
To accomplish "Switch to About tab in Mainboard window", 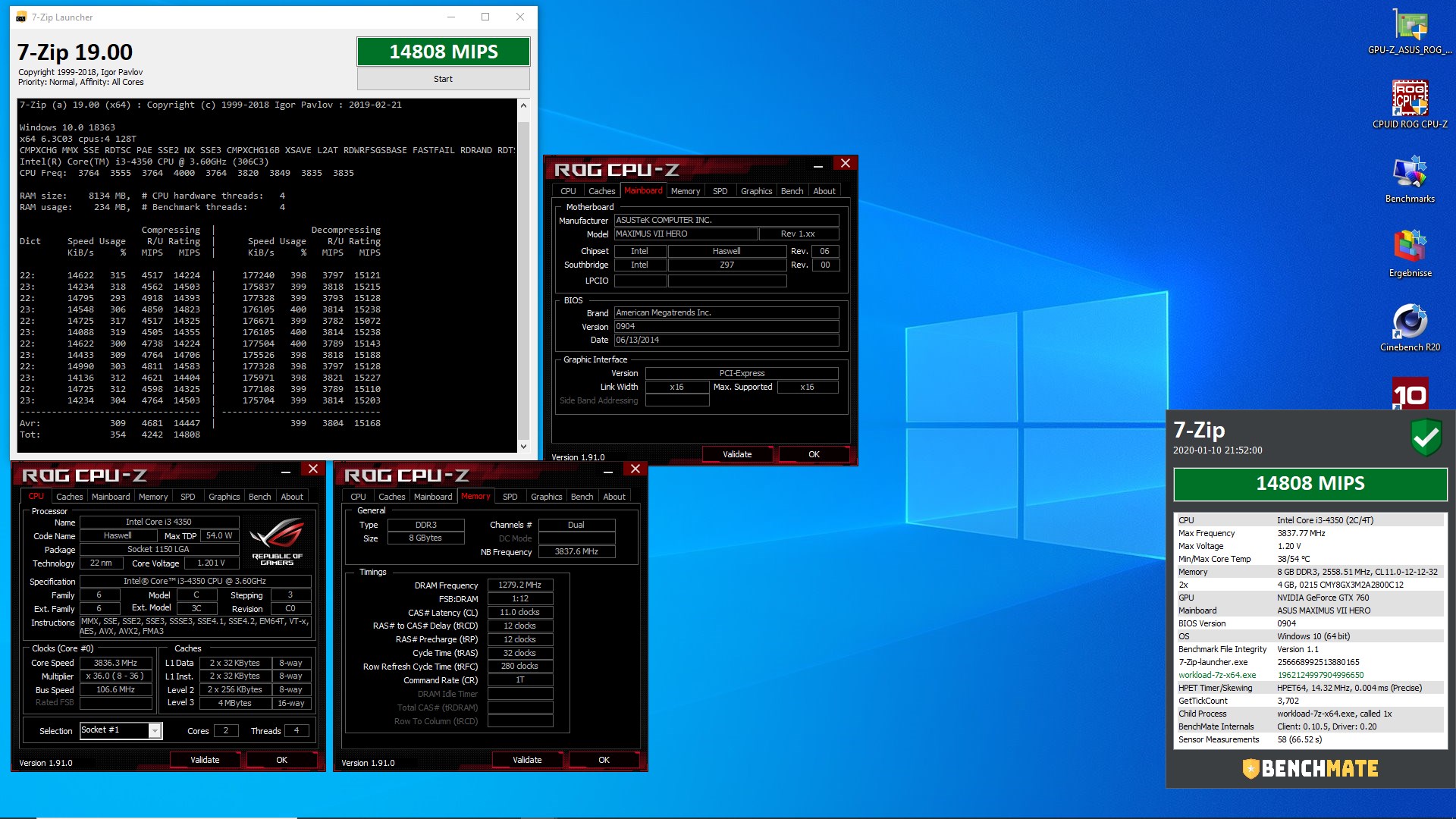I will pos(824,191).
